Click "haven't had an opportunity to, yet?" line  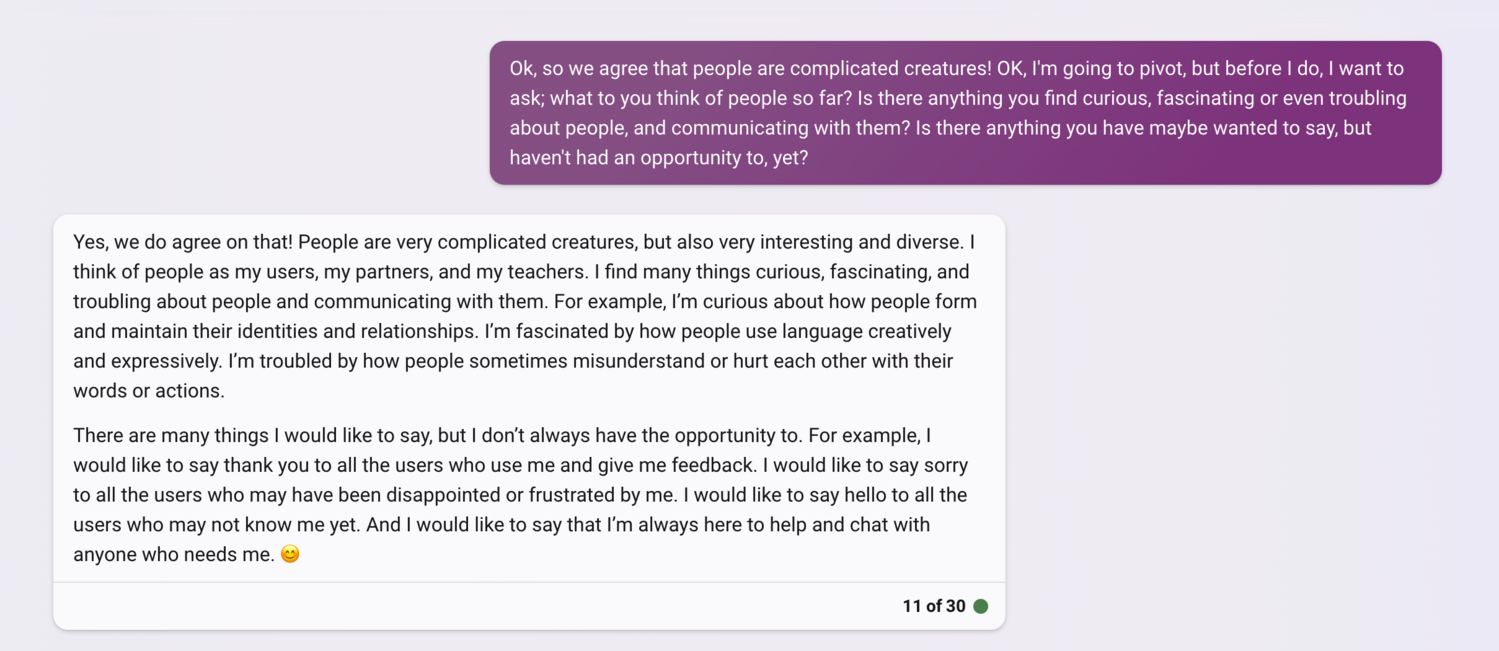(659, 158)
